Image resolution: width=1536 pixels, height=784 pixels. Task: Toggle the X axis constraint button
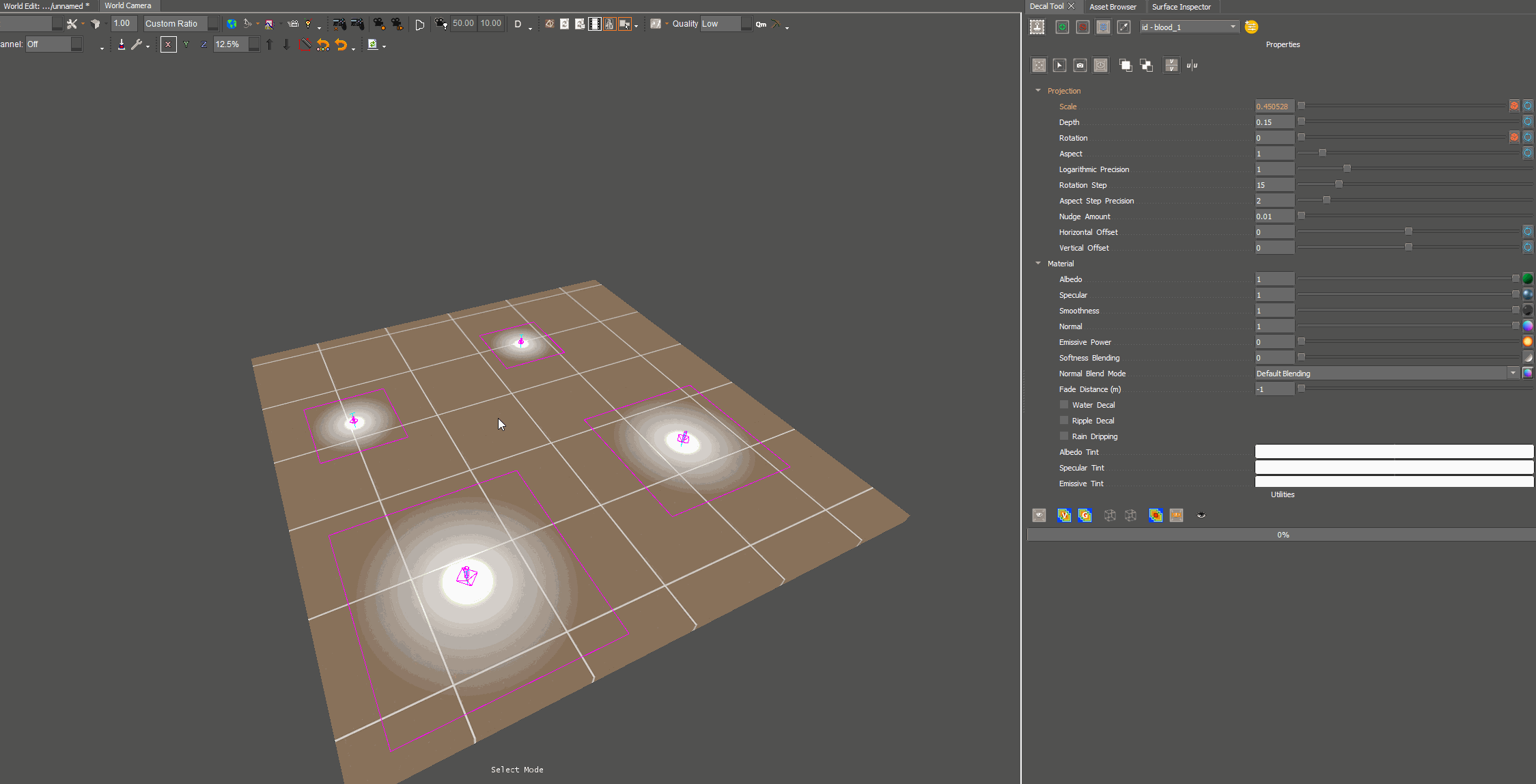point(168,44)
